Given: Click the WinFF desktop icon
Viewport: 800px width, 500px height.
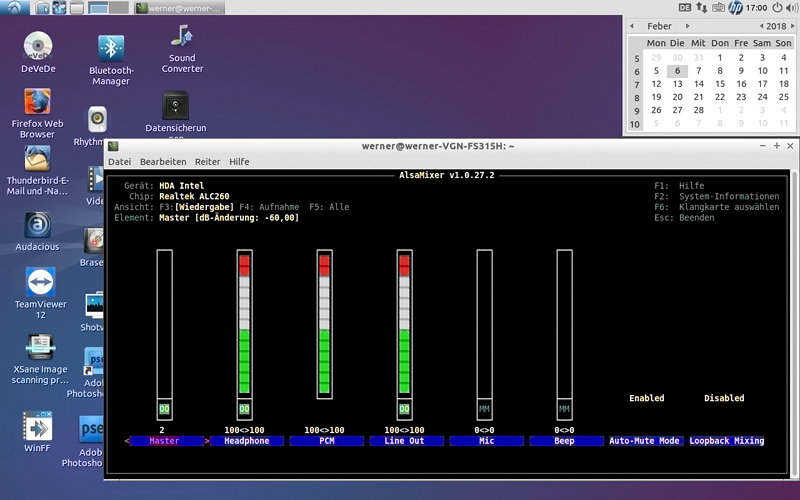Looking at the screenshot, I should click(38, 427).
